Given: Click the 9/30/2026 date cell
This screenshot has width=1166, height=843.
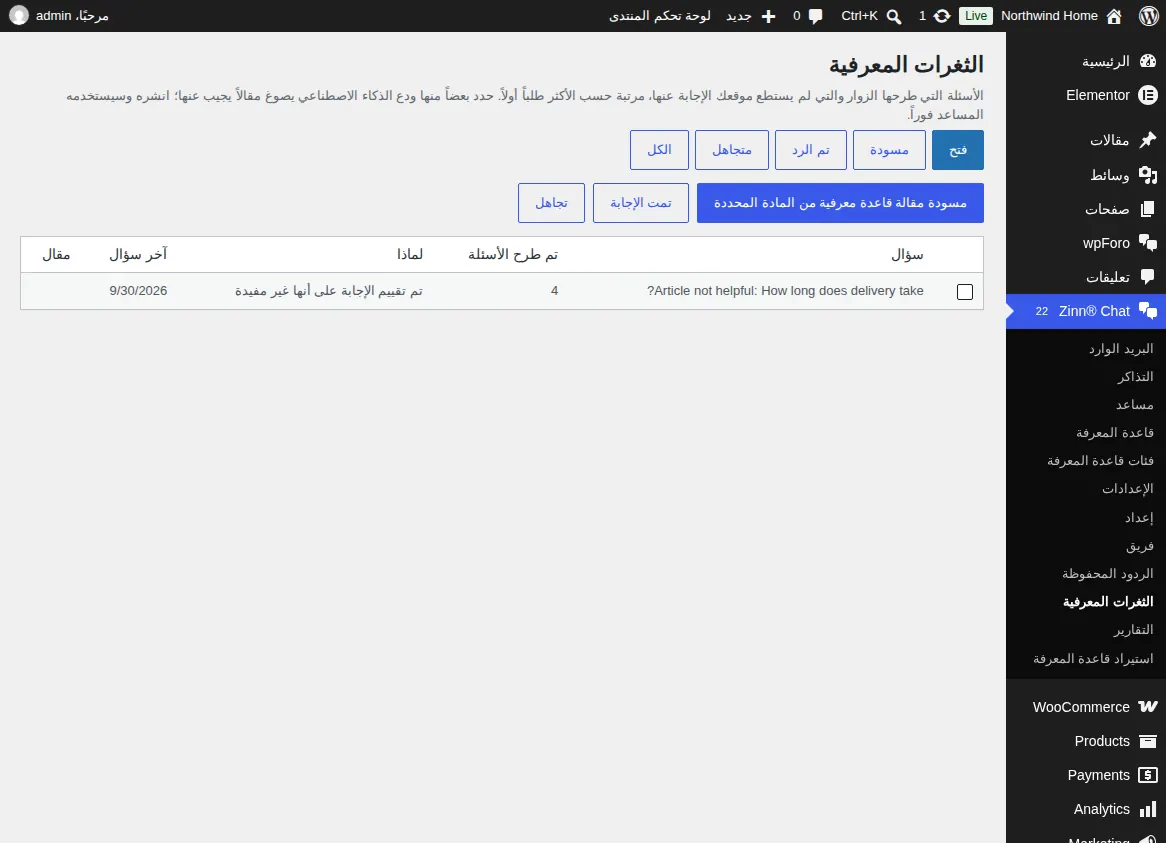Looking at the screenshot, I should pos(138,291).
